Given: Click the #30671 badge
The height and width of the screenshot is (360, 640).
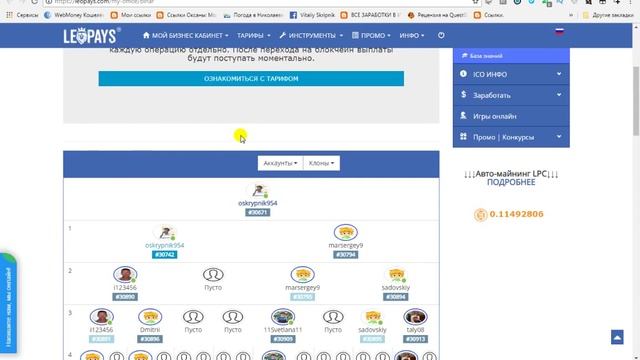Looking at the screenshot, I should (258, 212).
